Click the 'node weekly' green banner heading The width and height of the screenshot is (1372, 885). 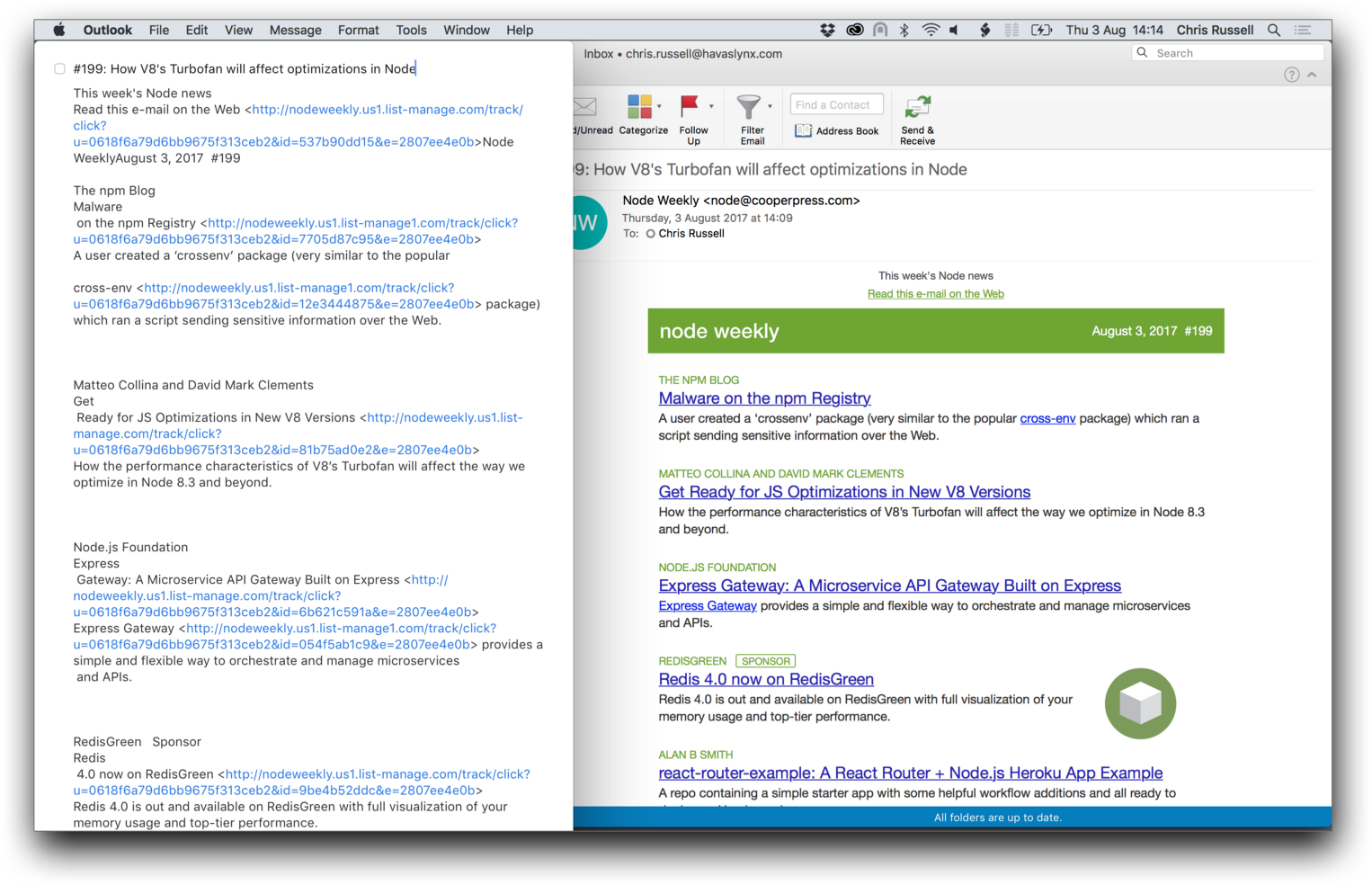tap(719, 331)
